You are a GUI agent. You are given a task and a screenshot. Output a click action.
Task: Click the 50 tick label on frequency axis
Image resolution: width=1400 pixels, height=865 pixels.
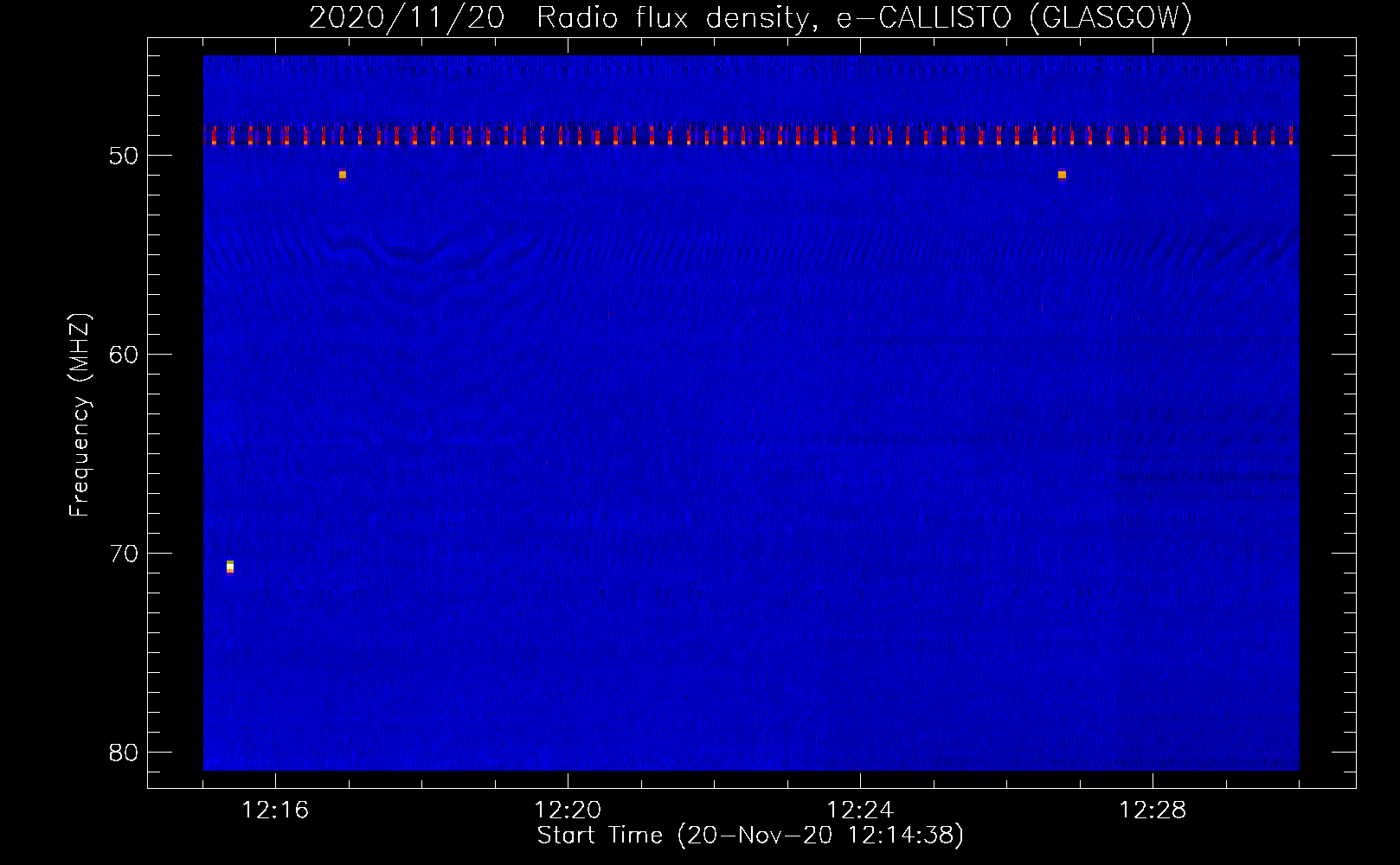tap(125, 156)
